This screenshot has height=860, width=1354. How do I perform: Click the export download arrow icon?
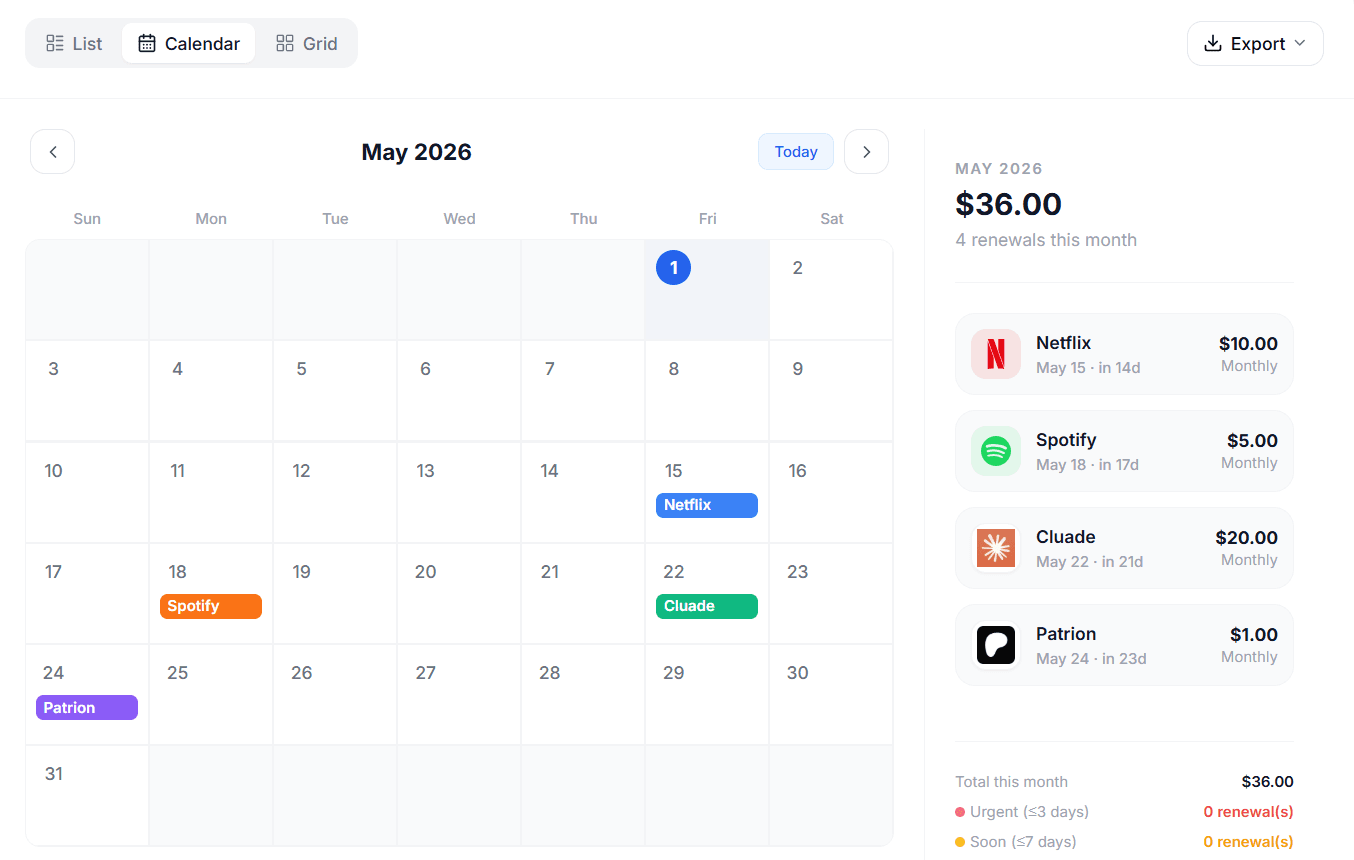tap(1213, 43)
